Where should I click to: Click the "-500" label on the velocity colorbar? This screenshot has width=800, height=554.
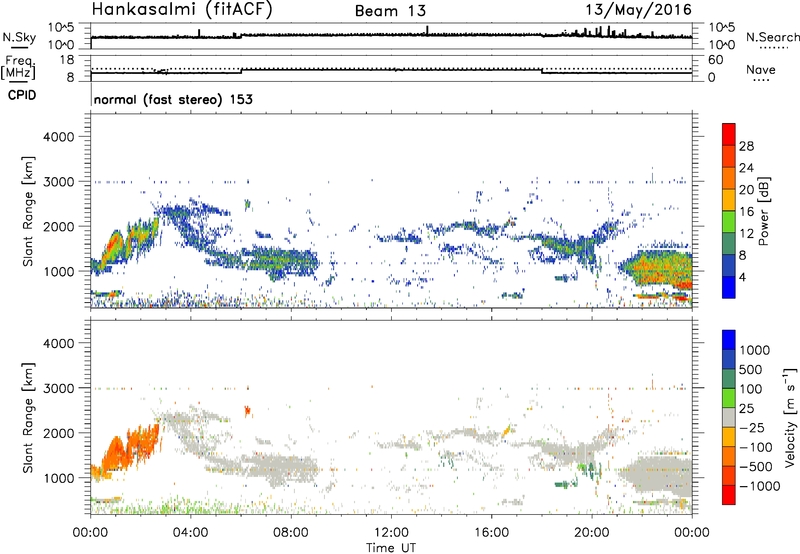(x=756, y=466)
